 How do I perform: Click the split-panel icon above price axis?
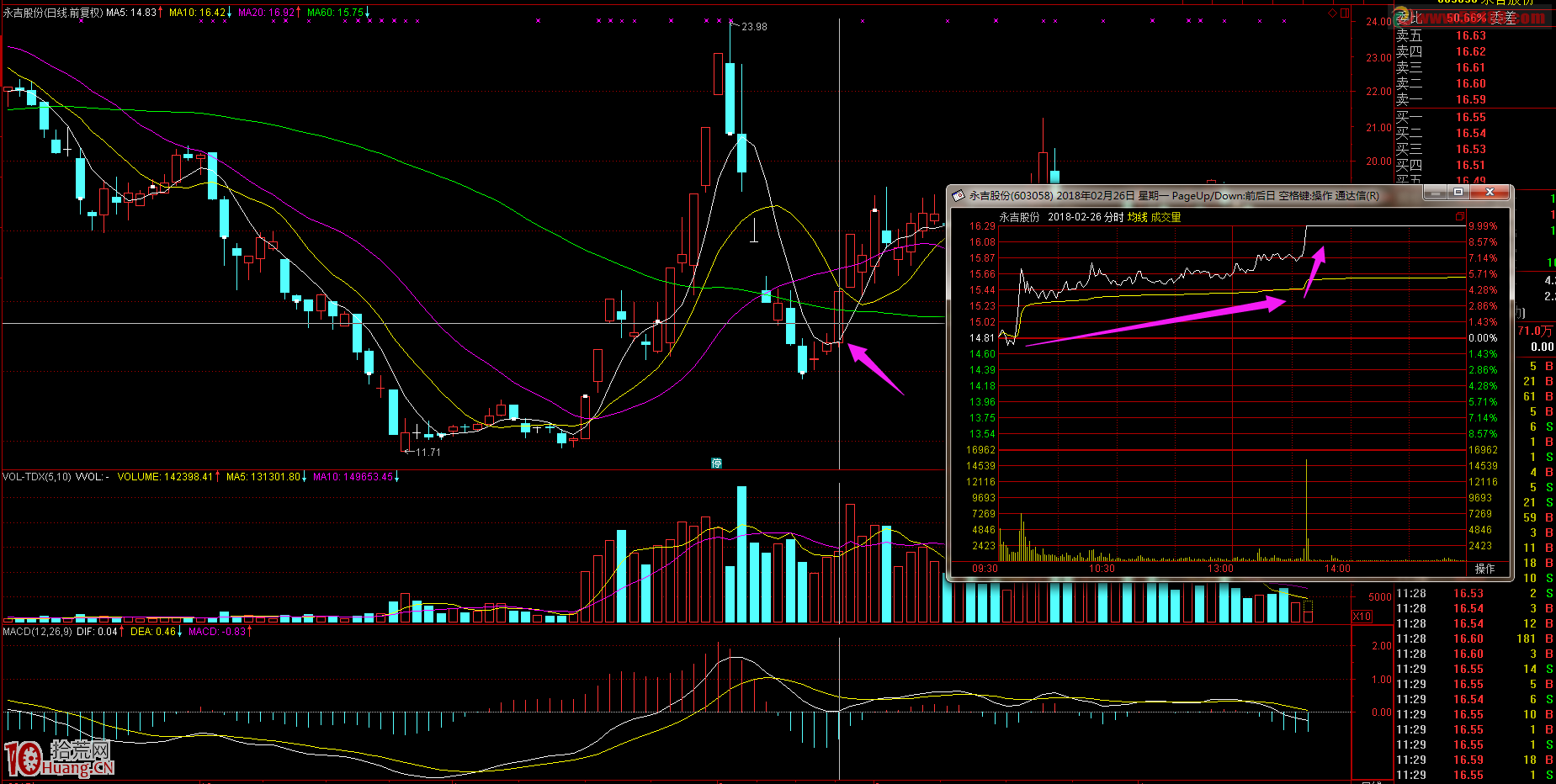[x=1345, y=13]
